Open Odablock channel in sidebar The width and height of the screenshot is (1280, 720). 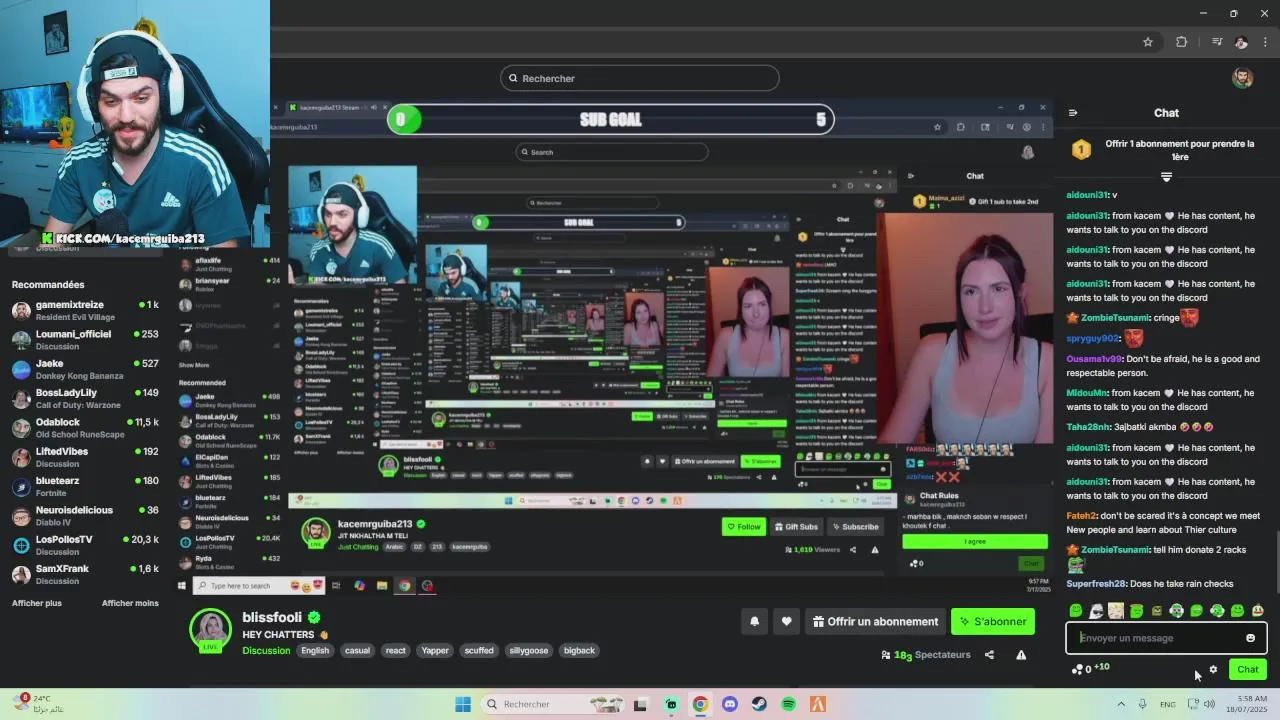coord(85,427)
